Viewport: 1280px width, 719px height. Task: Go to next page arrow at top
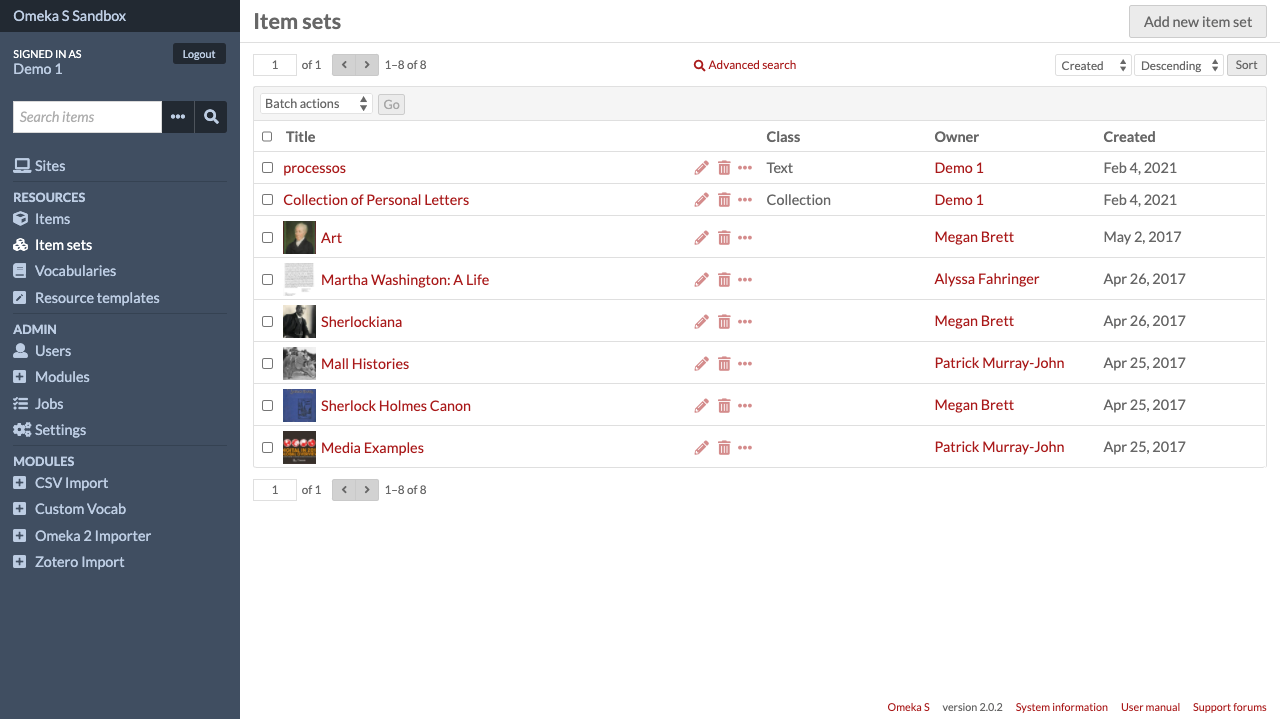(x=367, y=65)
